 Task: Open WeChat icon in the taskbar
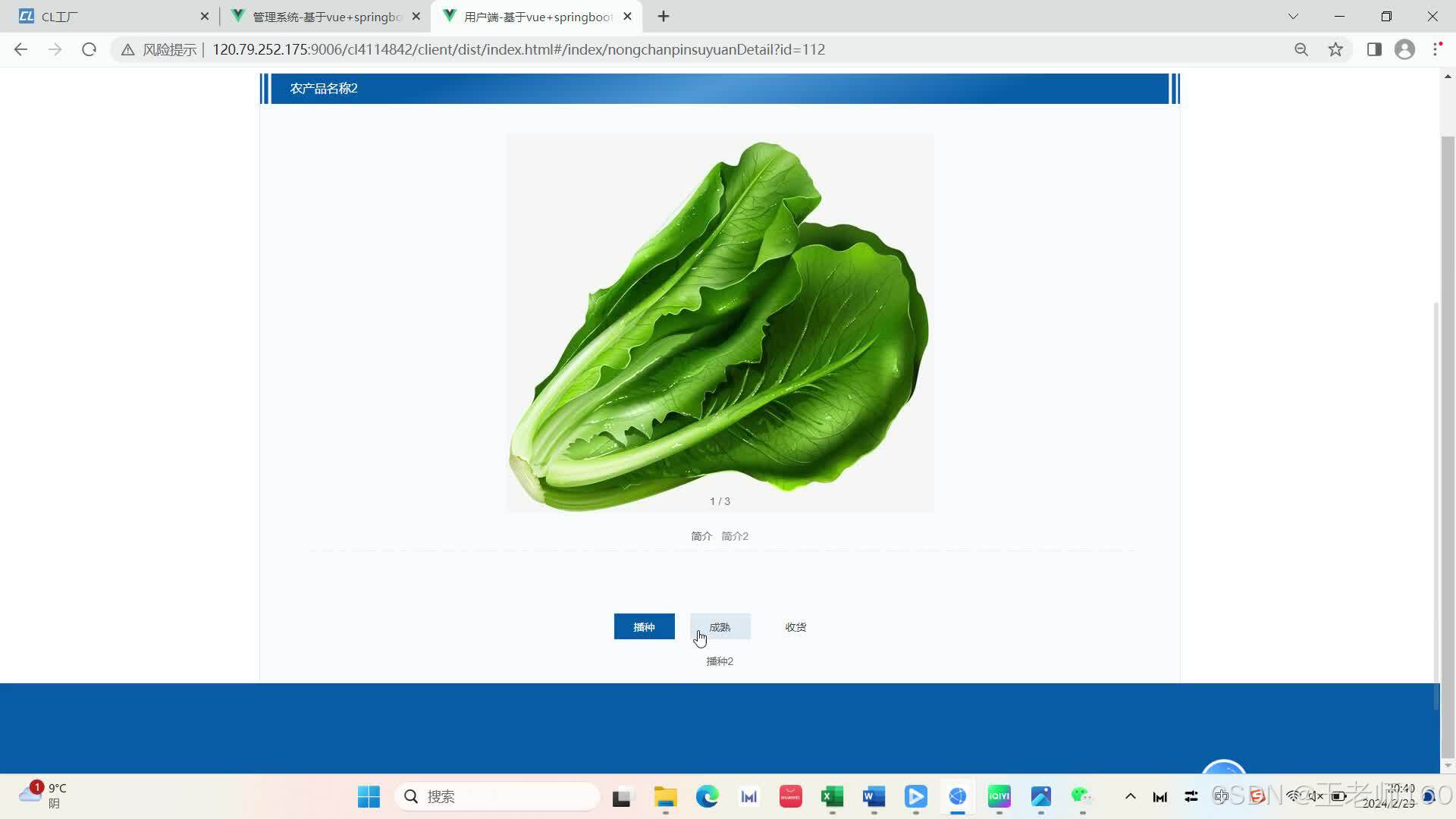point(1082,796)
